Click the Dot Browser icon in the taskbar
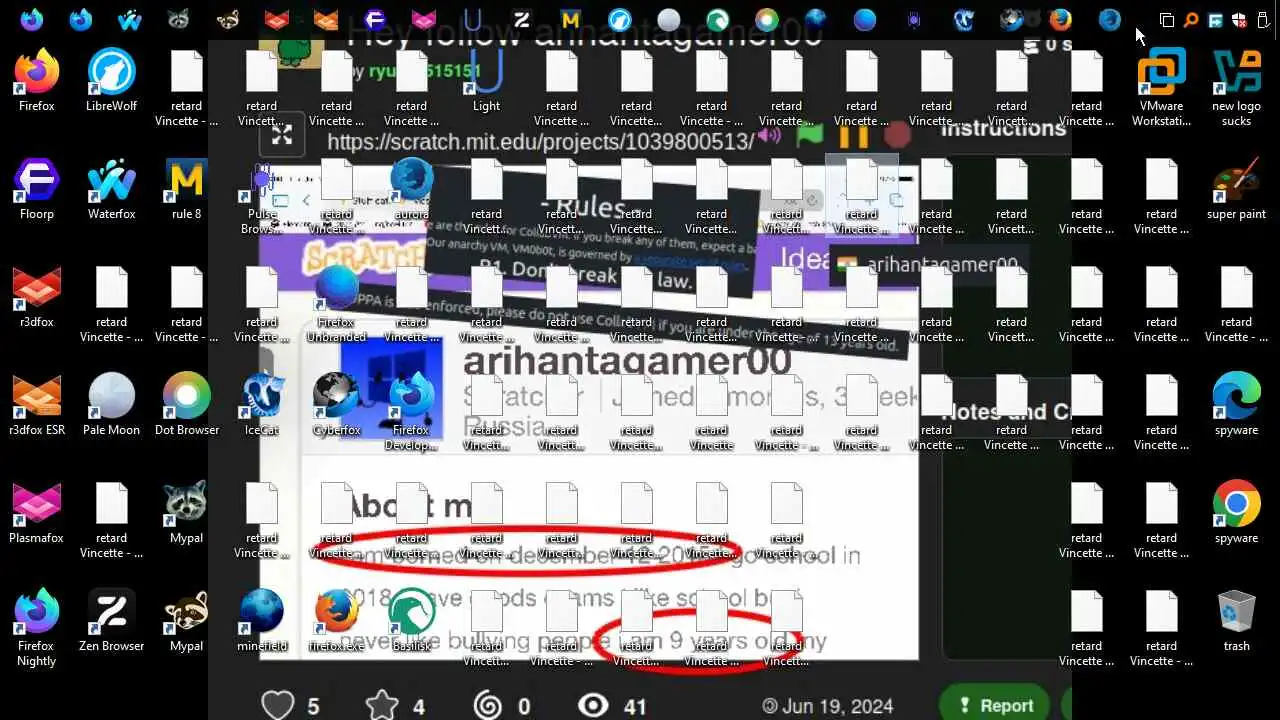Image resolution: width=1280 pixels, height=720 pixels. click(x=767, y=19)
